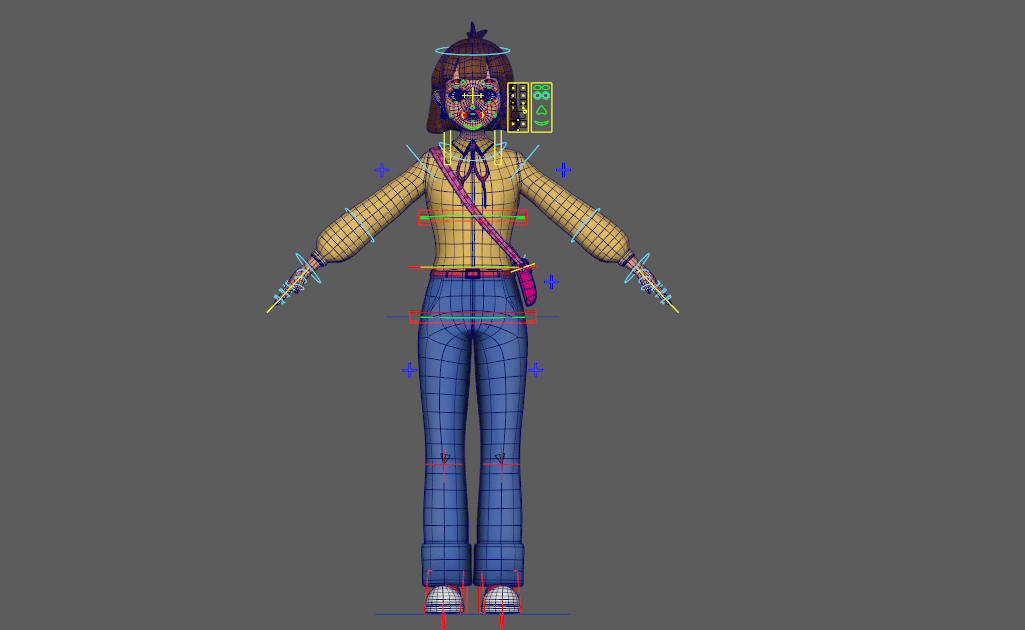Select the red knee cross on screen-right leg
The width and height of the screenshot is (1025, 630).
(x=501, y=464)
